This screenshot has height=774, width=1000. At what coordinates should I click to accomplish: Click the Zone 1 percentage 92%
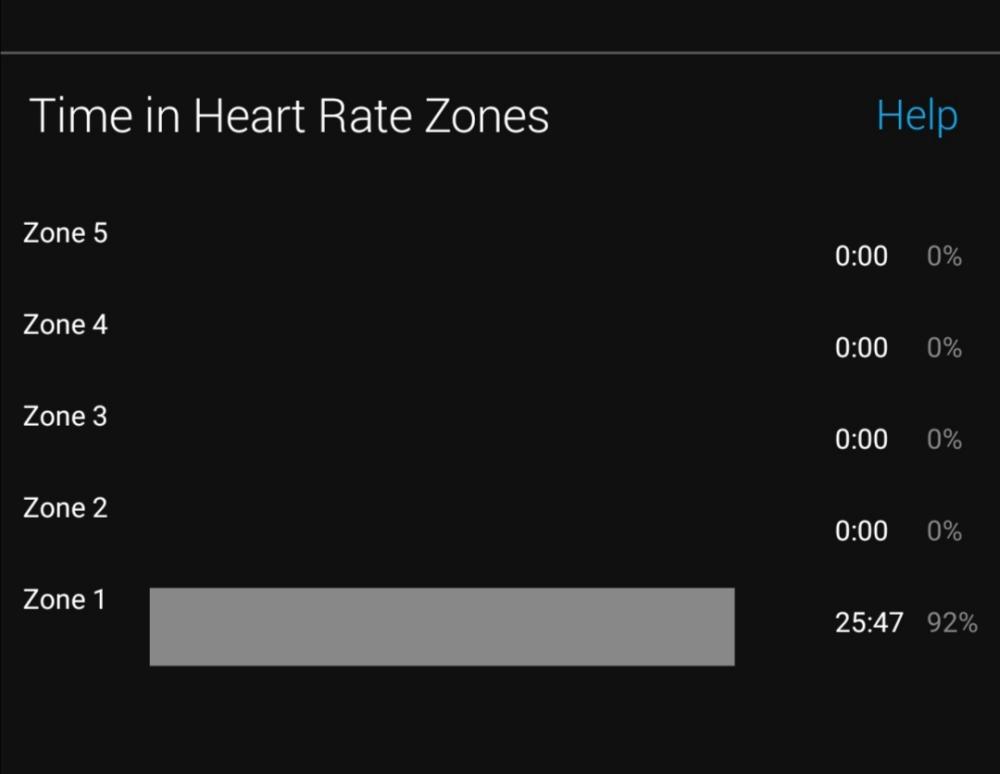pyautogui.click(x=952, y=623)
